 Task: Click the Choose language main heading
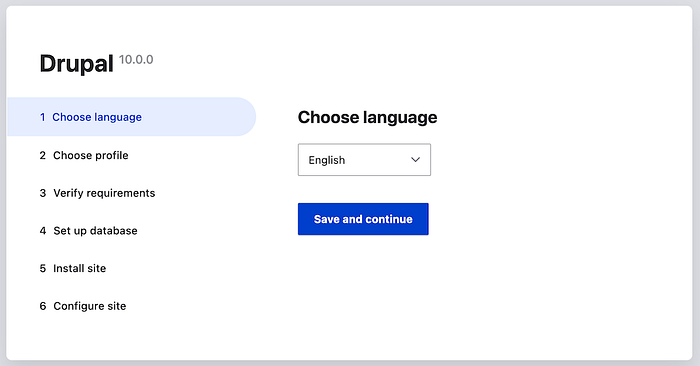point(367,117)
